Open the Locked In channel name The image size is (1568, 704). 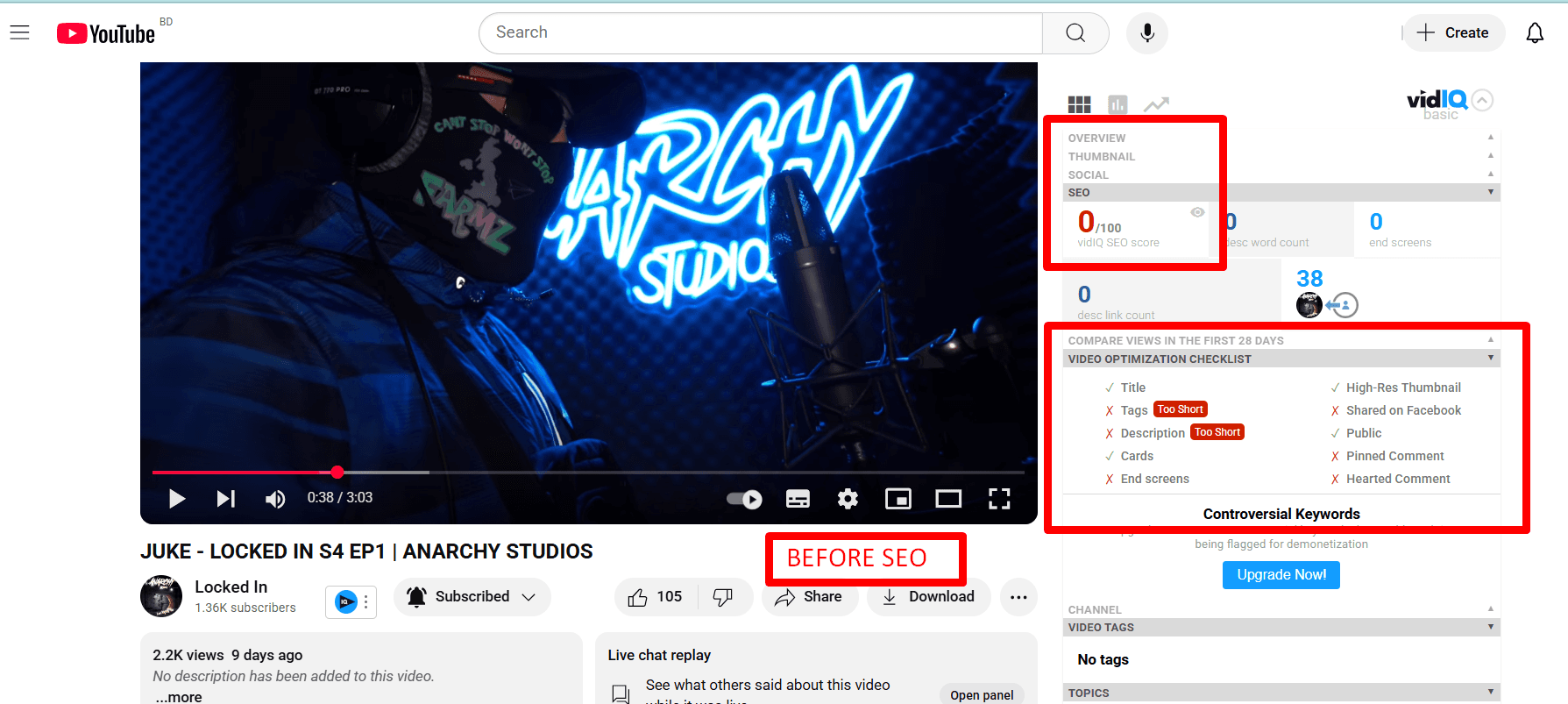(231, 587)
